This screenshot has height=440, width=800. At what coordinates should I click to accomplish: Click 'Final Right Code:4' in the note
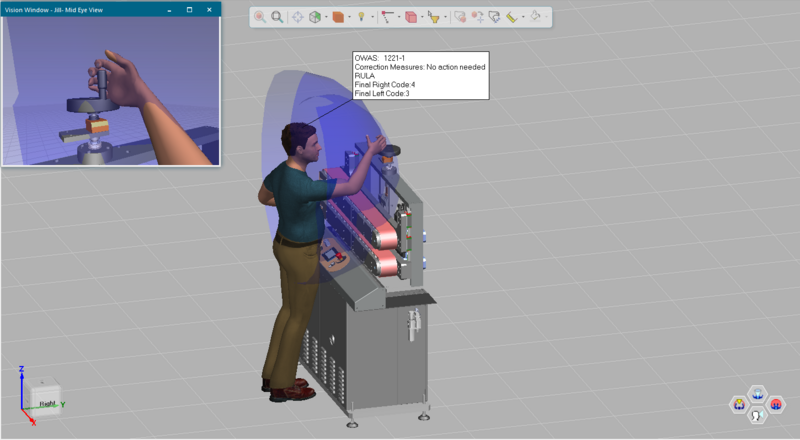(x=385, y=84)
